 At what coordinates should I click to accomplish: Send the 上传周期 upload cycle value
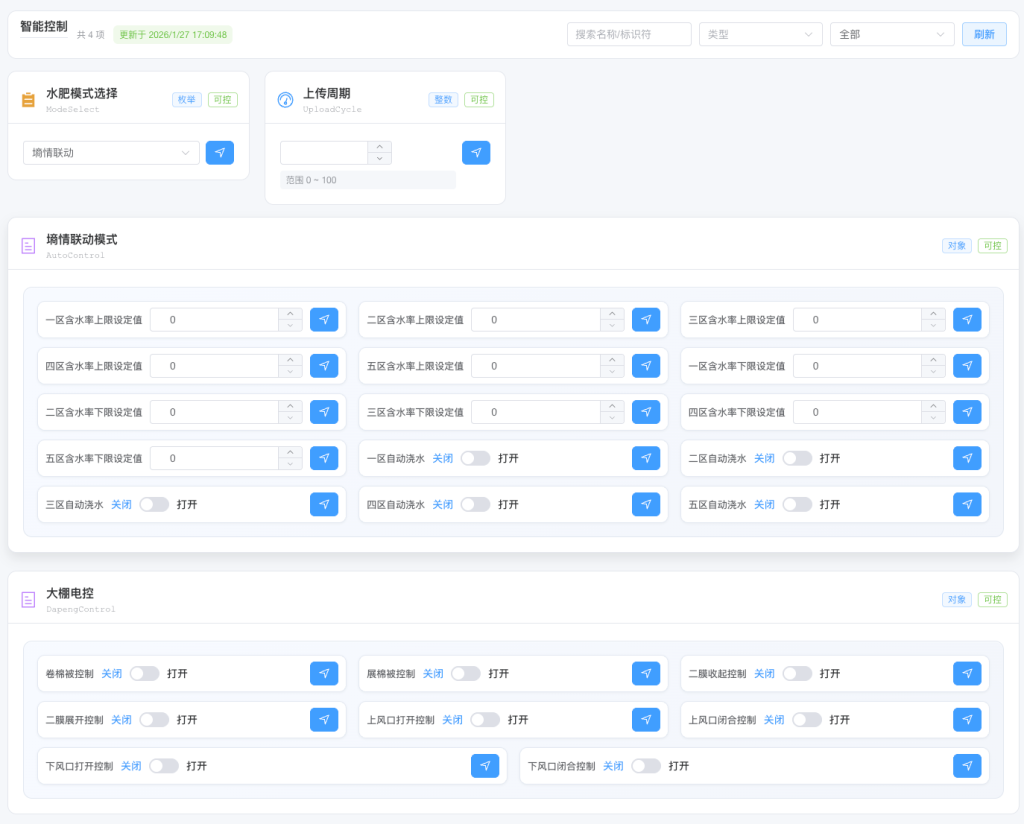(x=476, y=153)
